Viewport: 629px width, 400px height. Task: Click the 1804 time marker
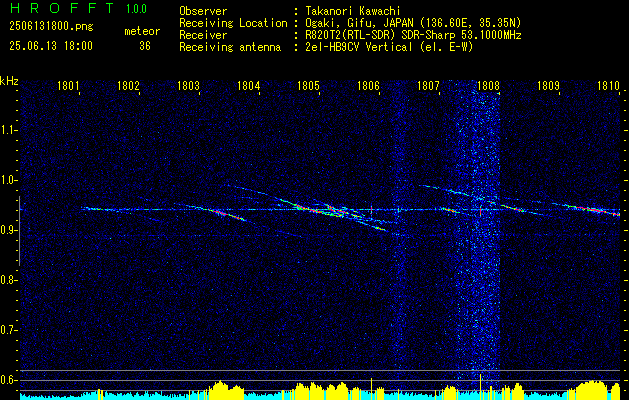click(248, 85)
